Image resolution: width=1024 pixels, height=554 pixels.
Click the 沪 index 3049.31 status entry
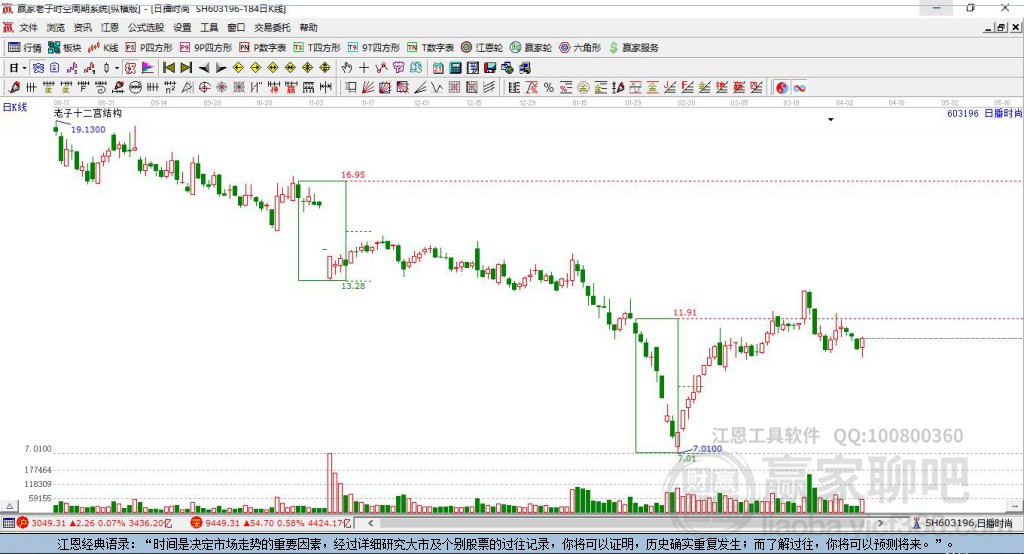94,523
